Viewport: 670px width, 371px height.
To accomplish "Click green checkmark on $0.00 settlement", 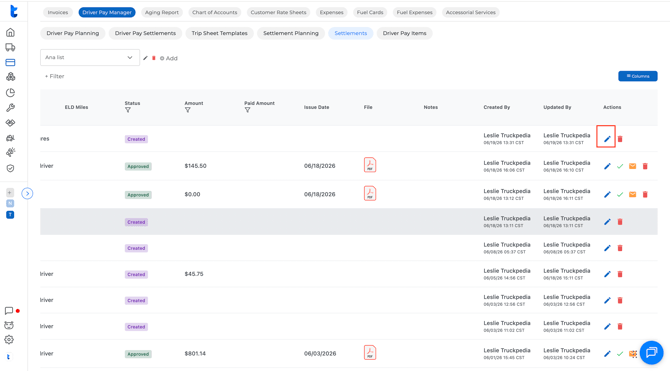I will (x=620, y=194).
